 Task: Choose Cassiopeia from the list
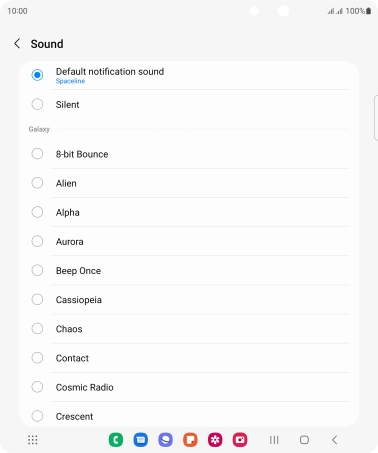tap(189, 300)
